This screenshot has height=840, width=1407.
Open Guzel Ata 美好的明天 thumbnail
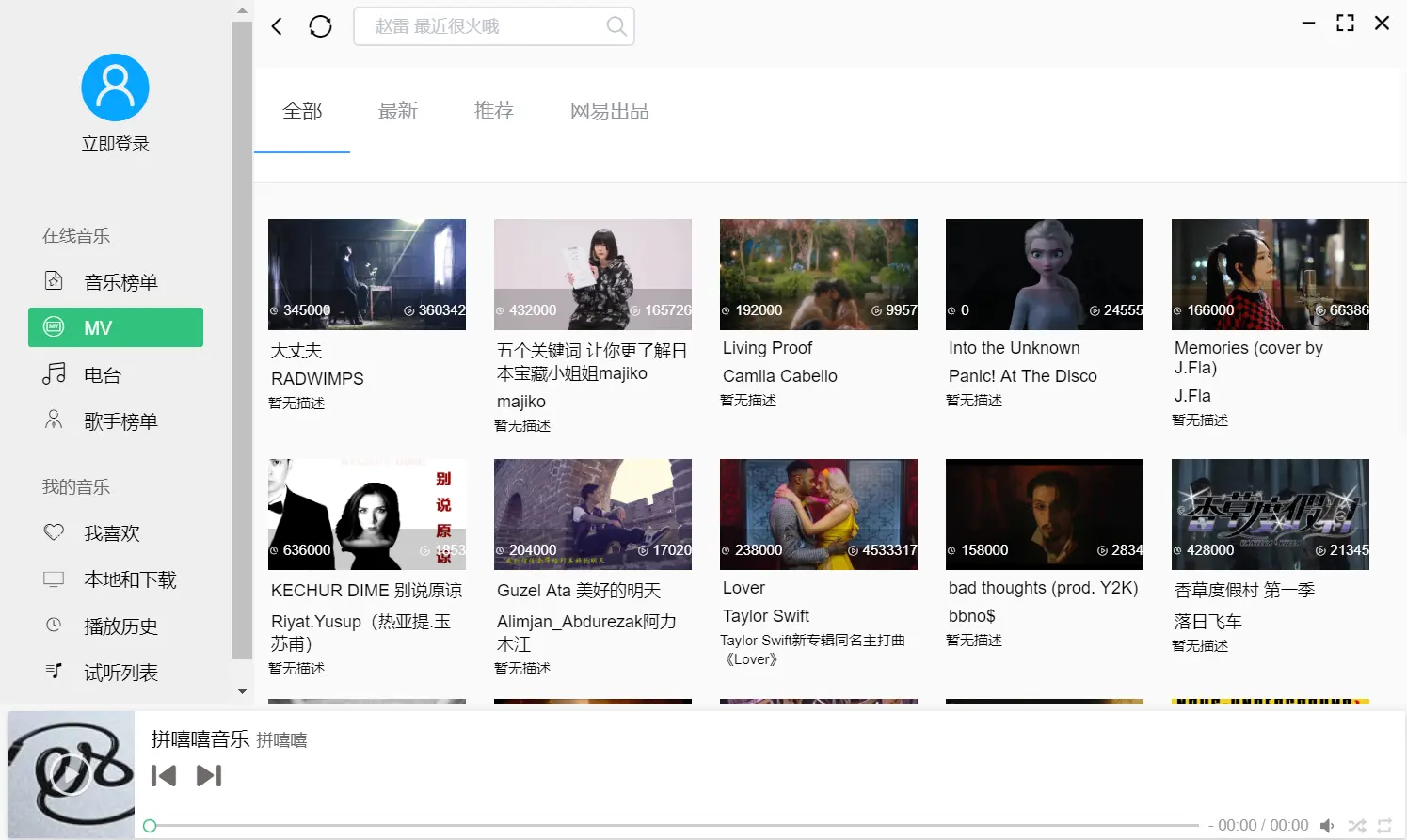(x=593, y=515)
